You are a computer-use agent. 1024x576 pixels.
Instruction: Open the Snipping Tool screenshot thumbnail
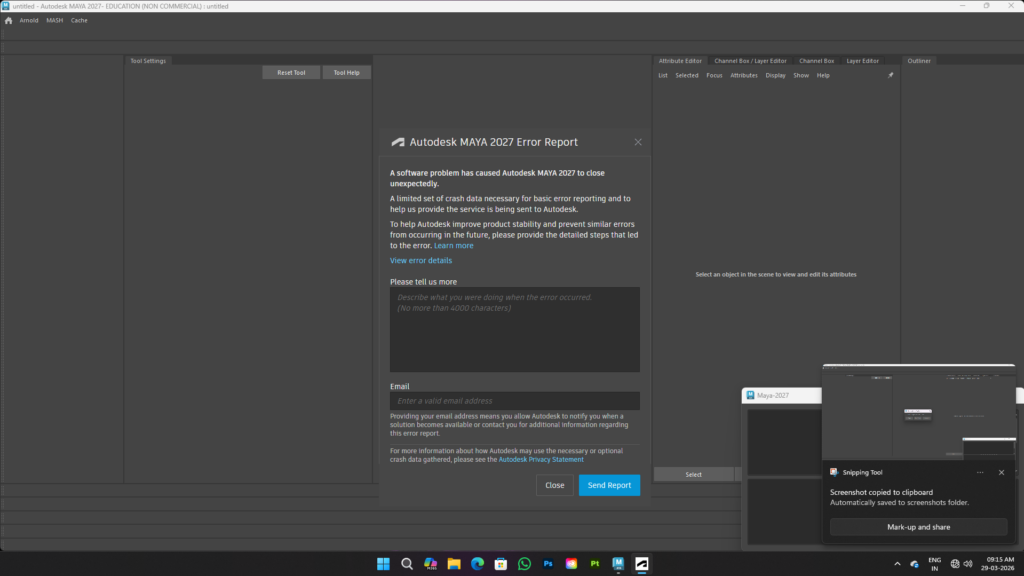point(919,413)
